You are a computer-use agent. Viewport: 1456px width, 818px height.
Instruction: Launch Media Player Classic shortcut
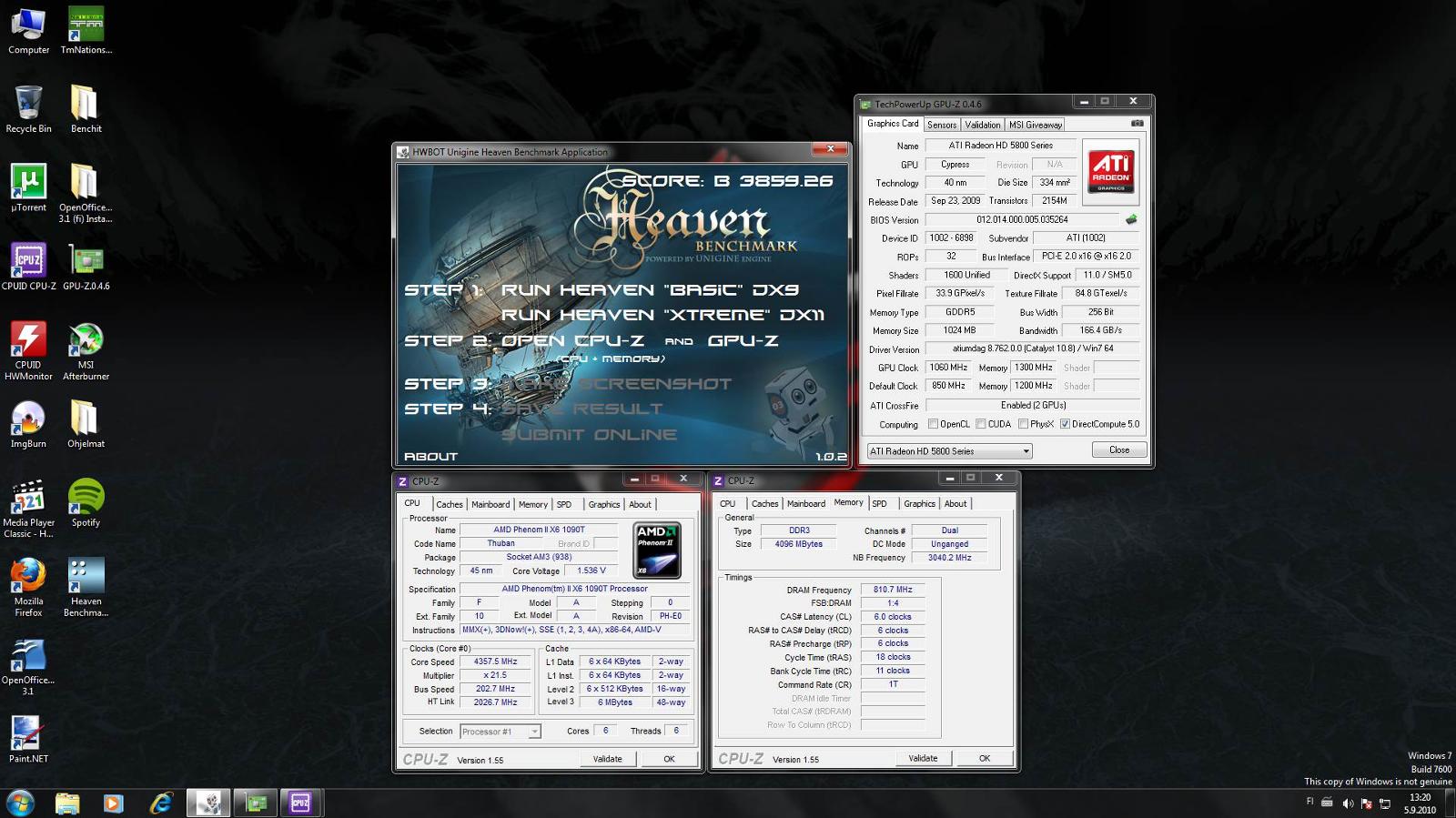[28, 508]
